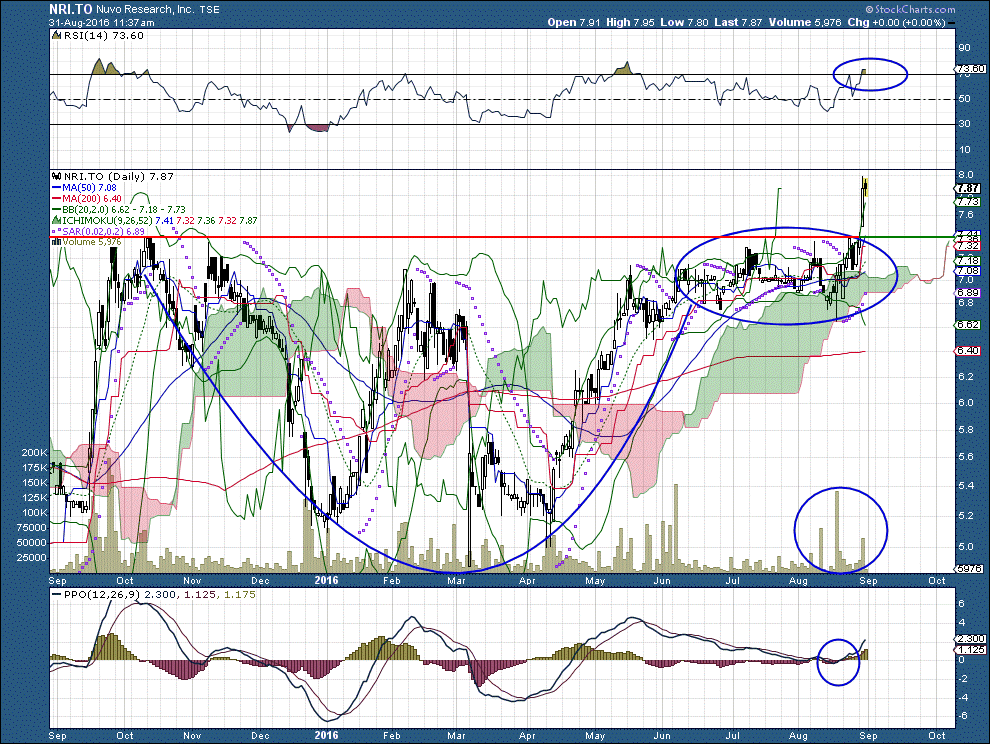The width and height of the screenshot is (990, 744).
Task: Click the 2.300 PPO value tag
Action: 971,639
